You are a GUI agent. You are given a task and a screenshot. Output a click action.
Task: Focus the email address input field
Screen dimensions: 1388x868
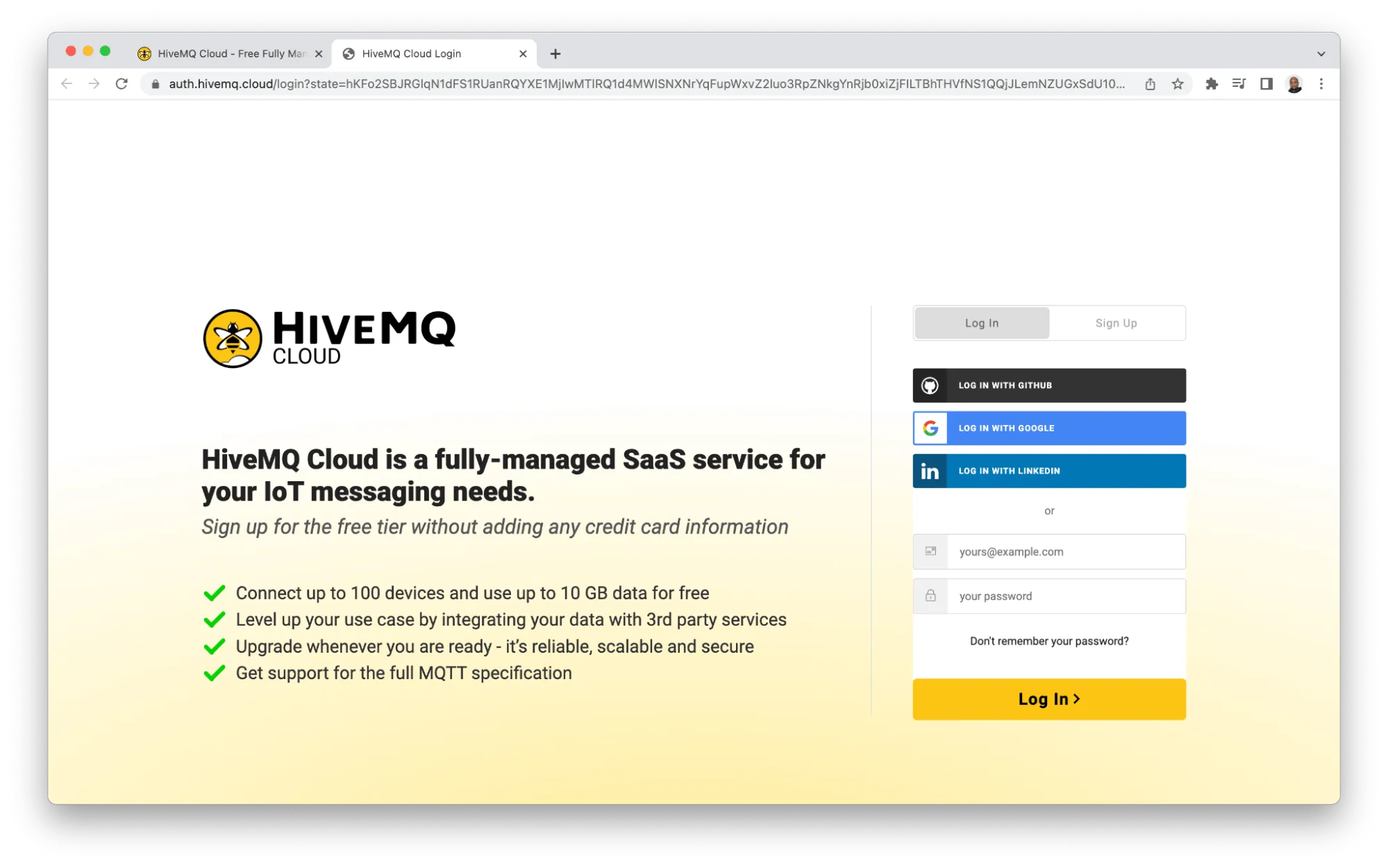coord(1065,552)
